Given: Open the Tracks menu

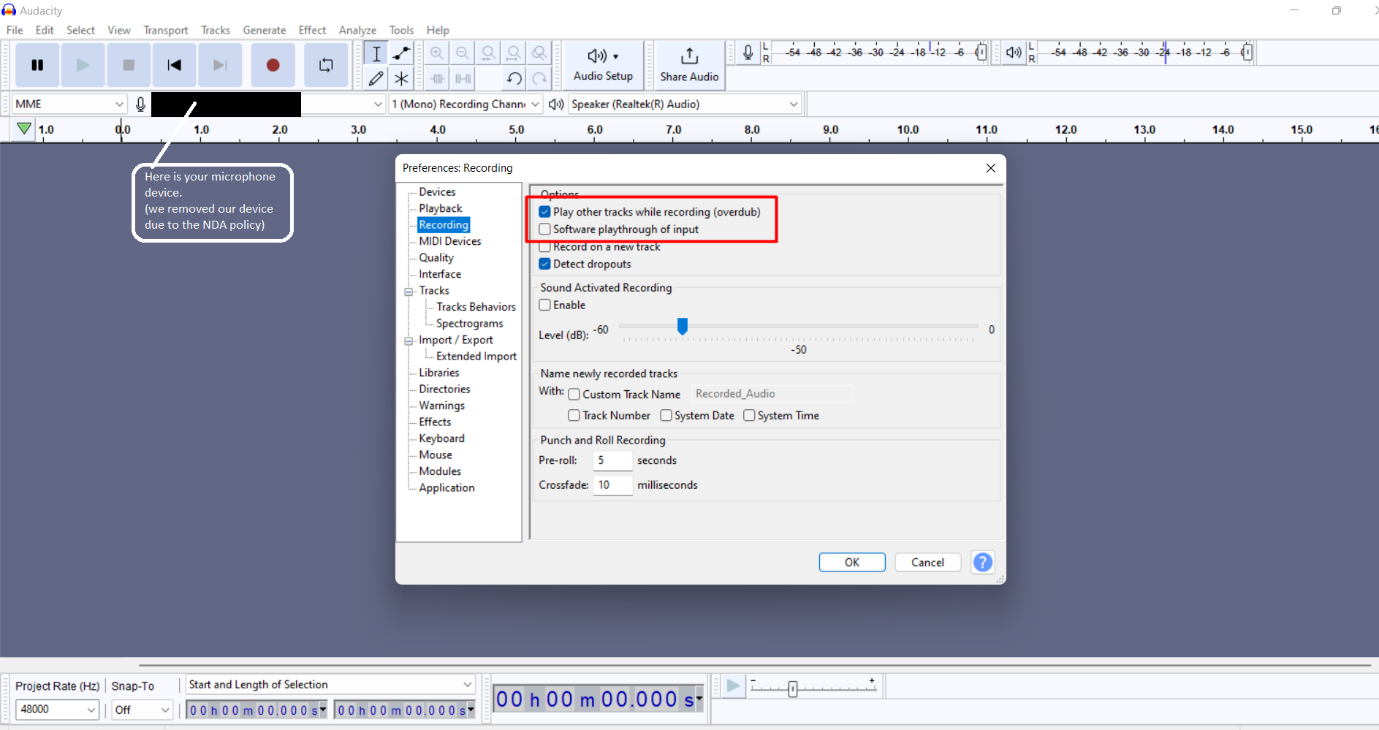Looking at the screenshot, I should [x=215, y=30].
